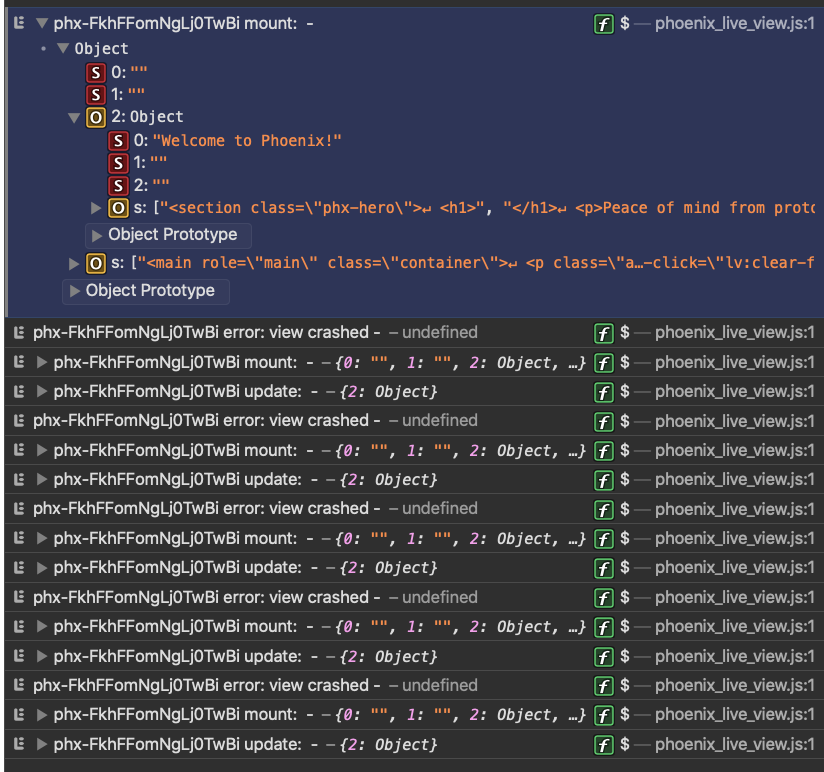Image resolution: width=824 pixels, height=772 pixels.
Task: Click function icon on last collapsed mount row
Action: coord(604,715)
